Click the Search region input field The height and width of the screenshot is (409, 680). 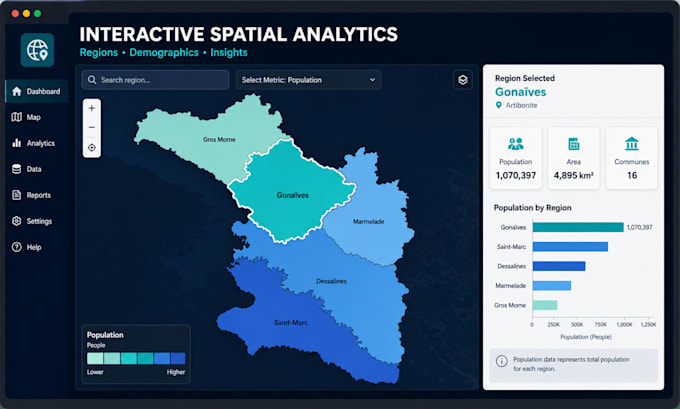155,80
